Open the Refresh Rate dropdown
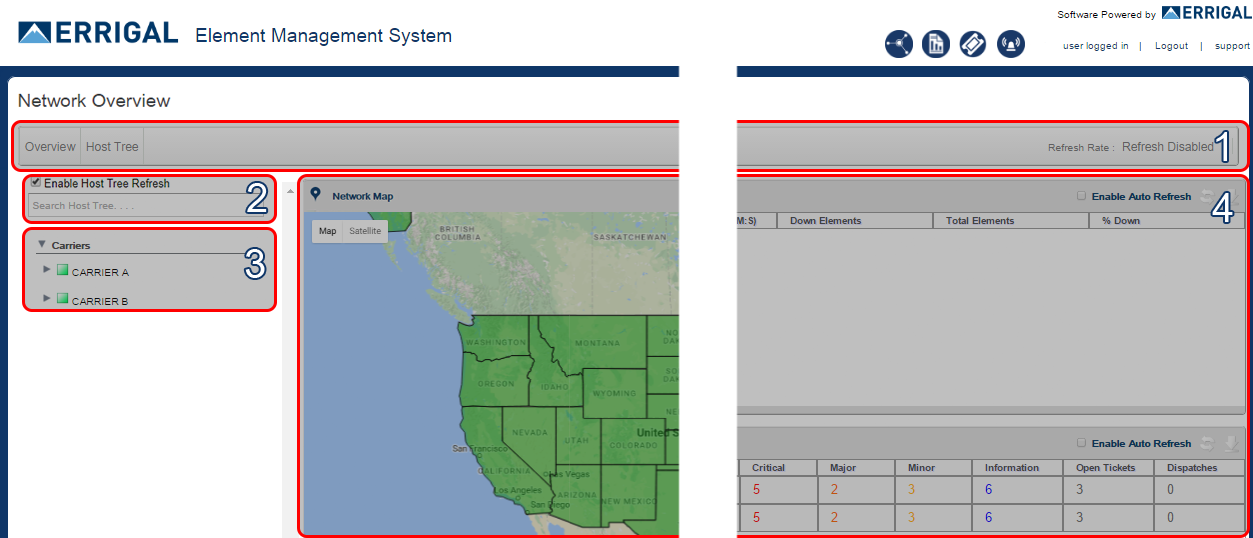1253x538 pixels. (x=1167, y=147)
